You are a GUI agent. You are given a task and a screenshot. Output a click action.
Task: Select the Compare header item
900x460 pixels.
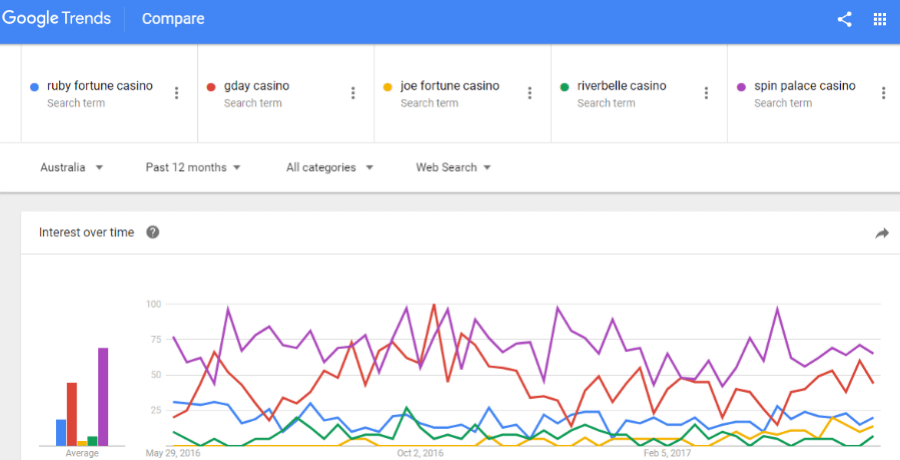tap(173, 18)
